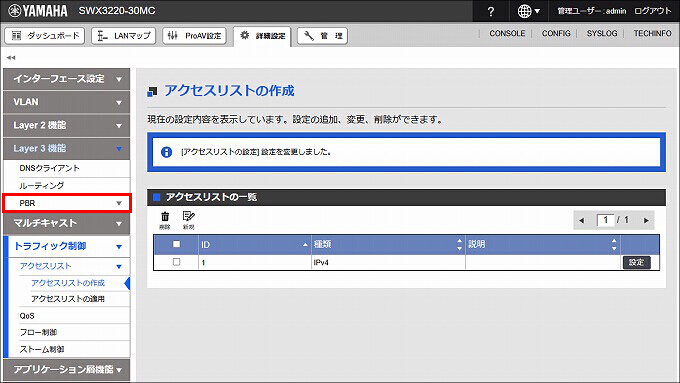This screenshot has width=680, height=383.
Task: Open the CONSOLE link
Action: coord(507,33)
